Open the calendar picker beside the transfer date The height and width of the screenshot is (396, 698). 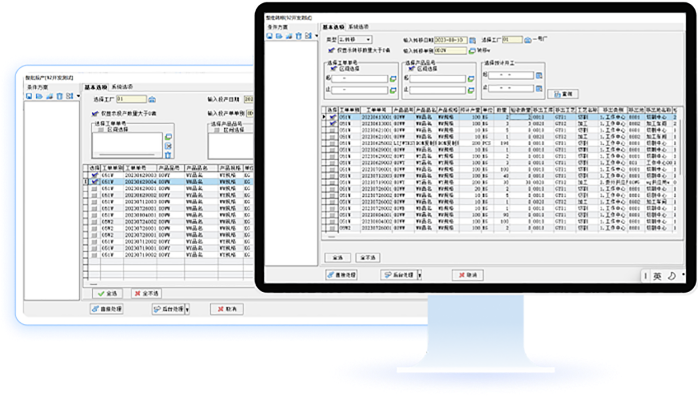click(x=472, y=40)
